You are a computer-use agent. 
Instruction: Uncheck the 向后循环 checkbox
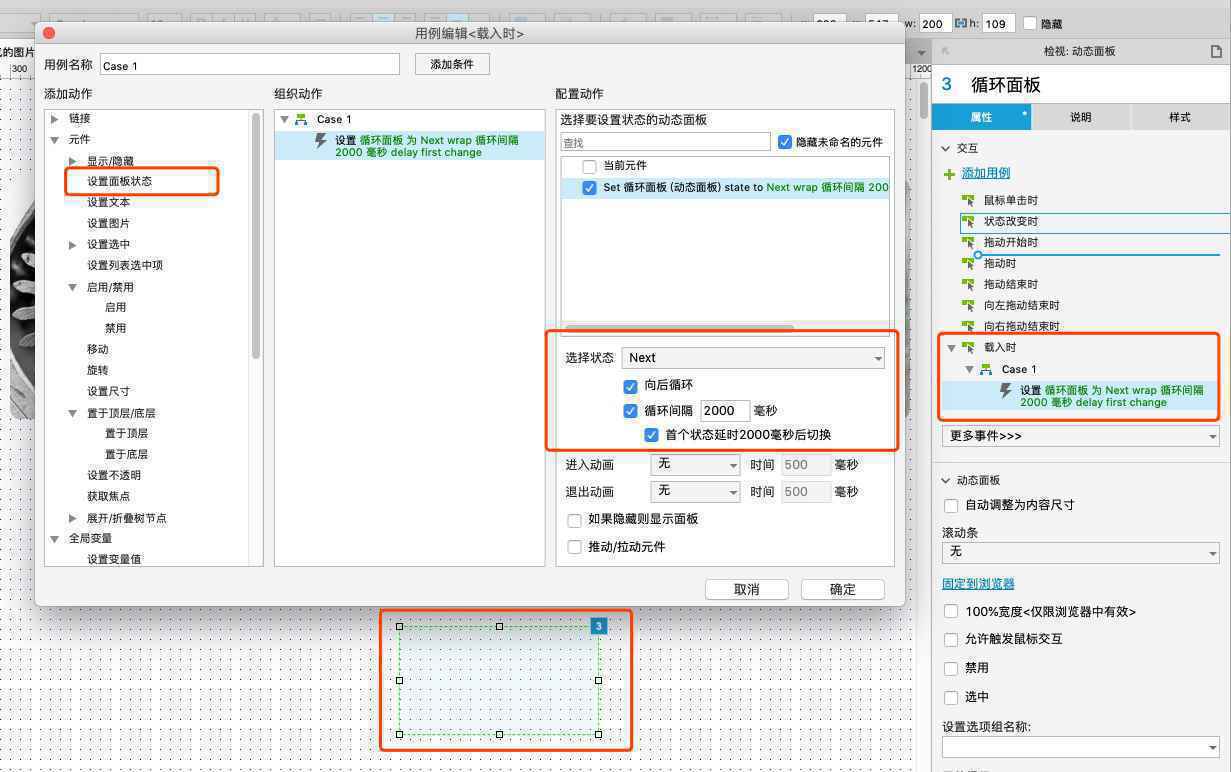(x=630, y=385)
